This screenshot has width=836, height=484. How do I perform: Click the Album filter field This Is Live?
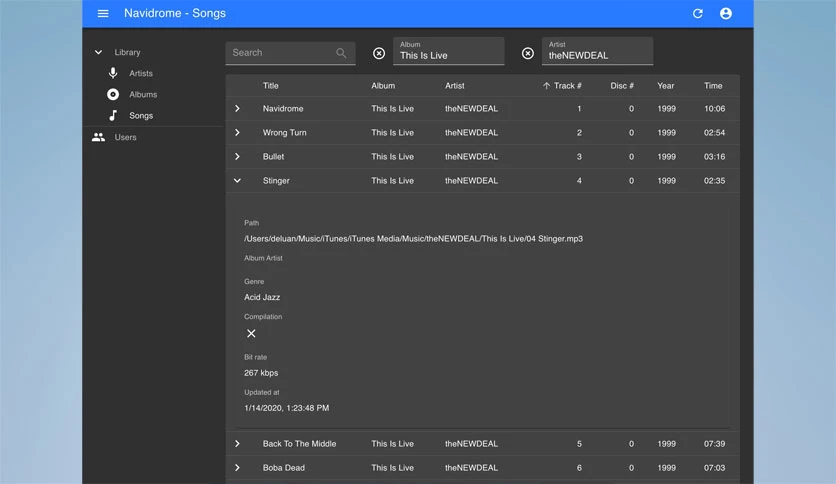tap(448, 51)
